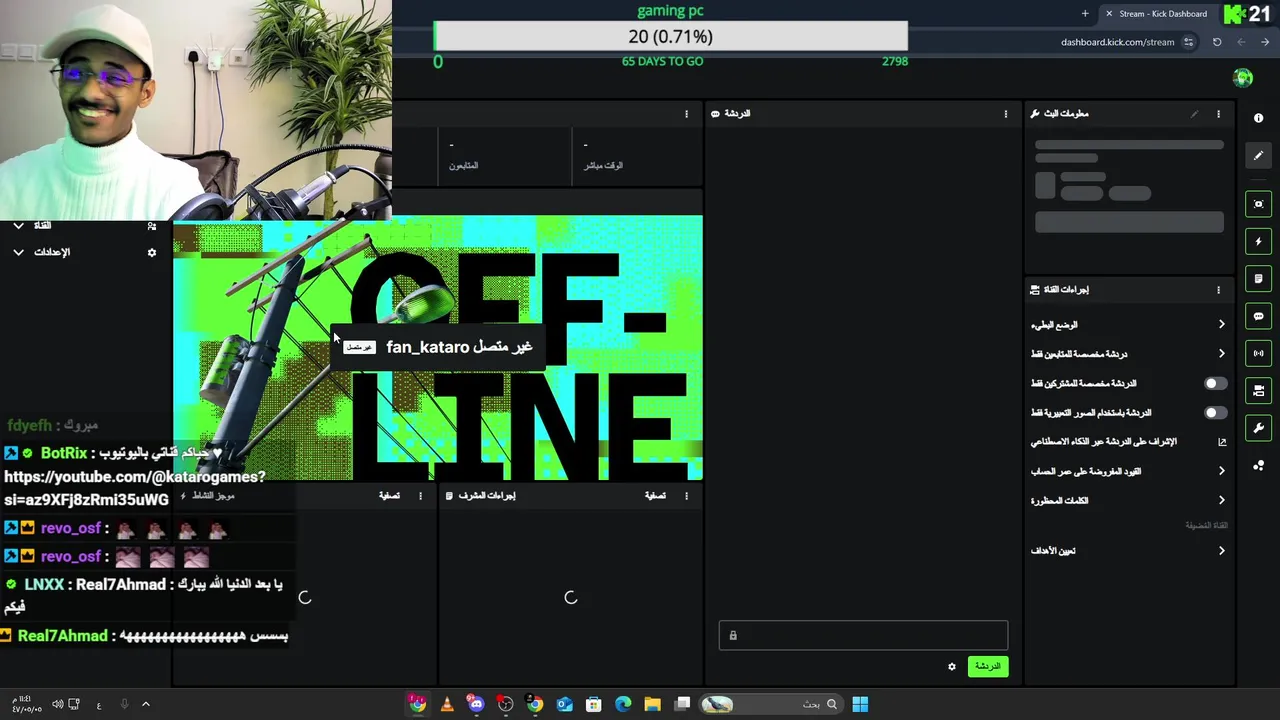Click the pencil icon in stream info panel
This screenshot has height=720, width=1280.
pyautogui.click(x=1194, y=114)
